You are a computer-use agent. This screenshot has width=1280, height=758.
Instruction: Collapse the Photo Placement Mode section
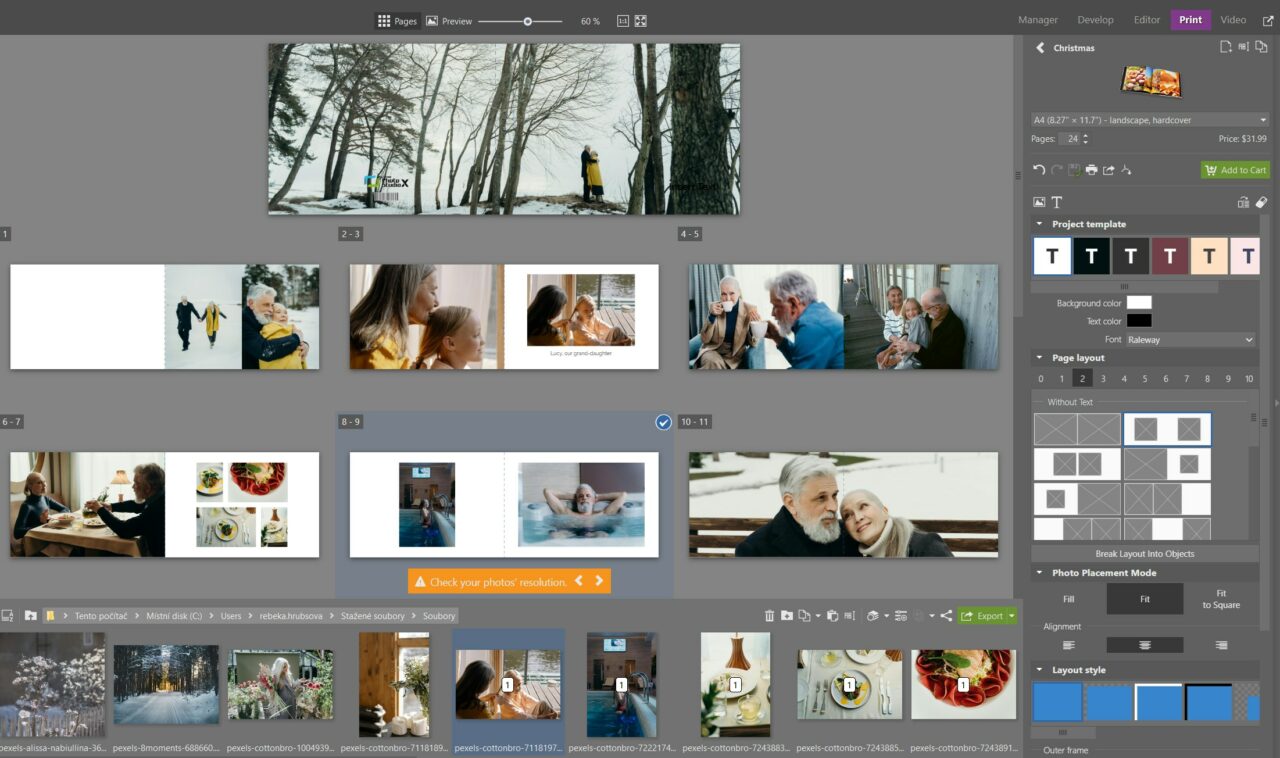pos(1039,573)
